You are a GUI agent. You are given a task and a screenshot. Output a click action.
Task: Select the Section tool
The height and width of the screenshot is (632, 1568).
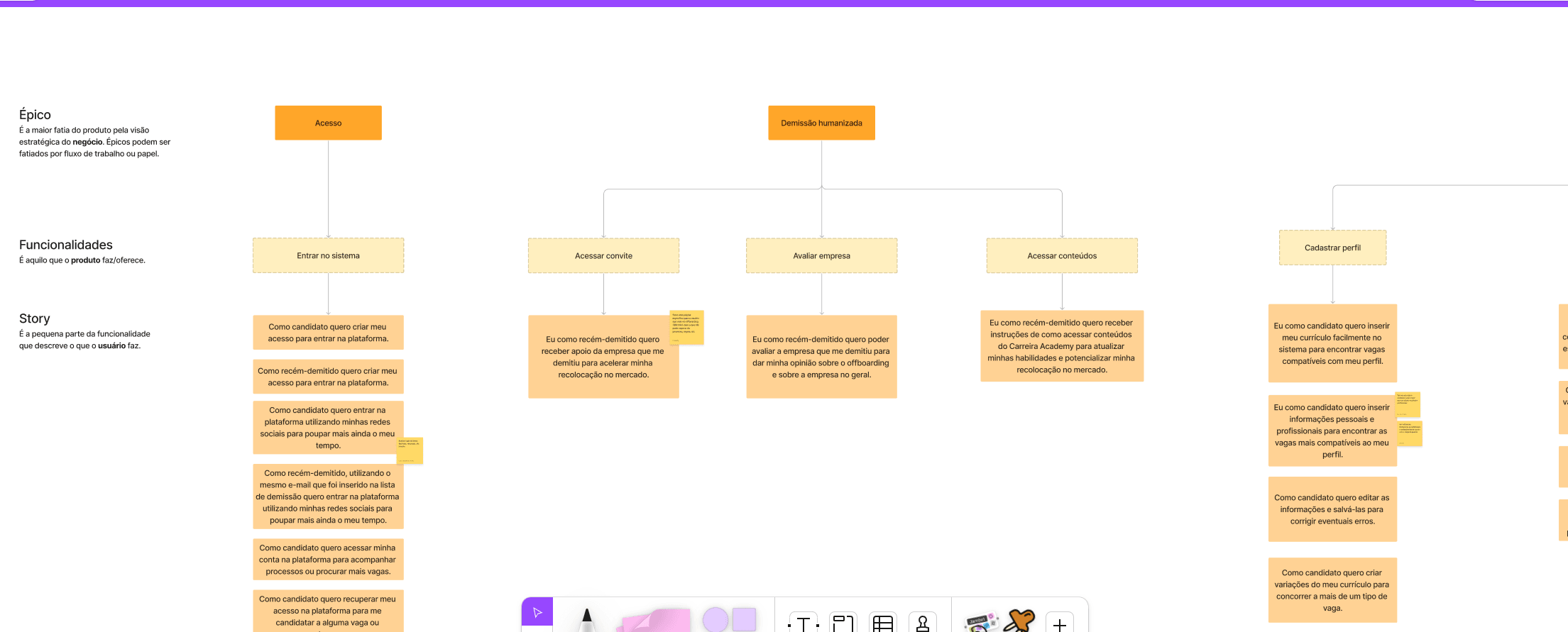coord(843,622)
